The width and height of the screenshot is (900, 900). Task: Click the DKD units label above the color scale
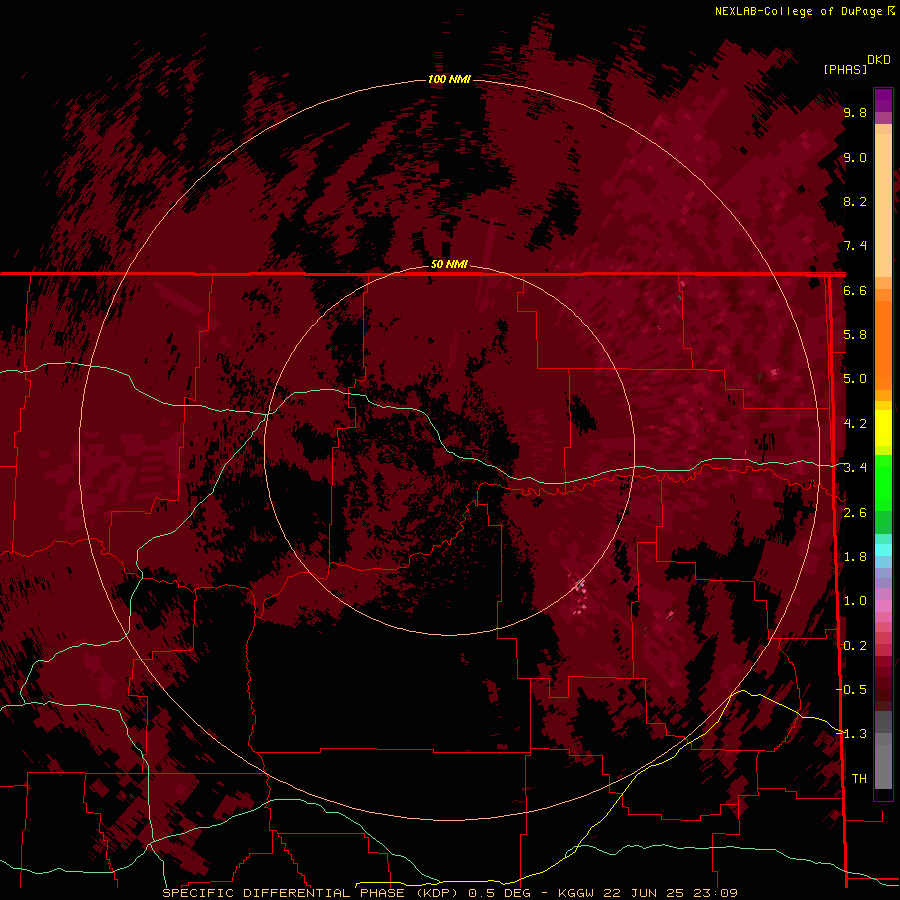point(878,60)
